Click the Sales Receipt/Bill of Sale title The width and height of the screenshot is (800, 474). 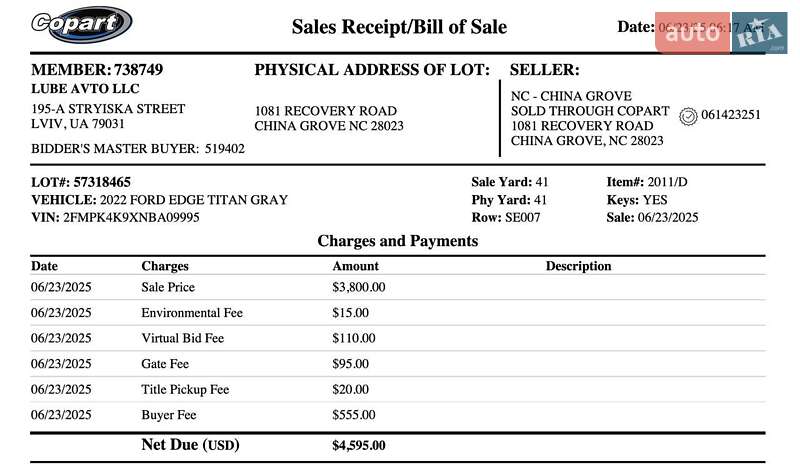click(x=399, y=27)
